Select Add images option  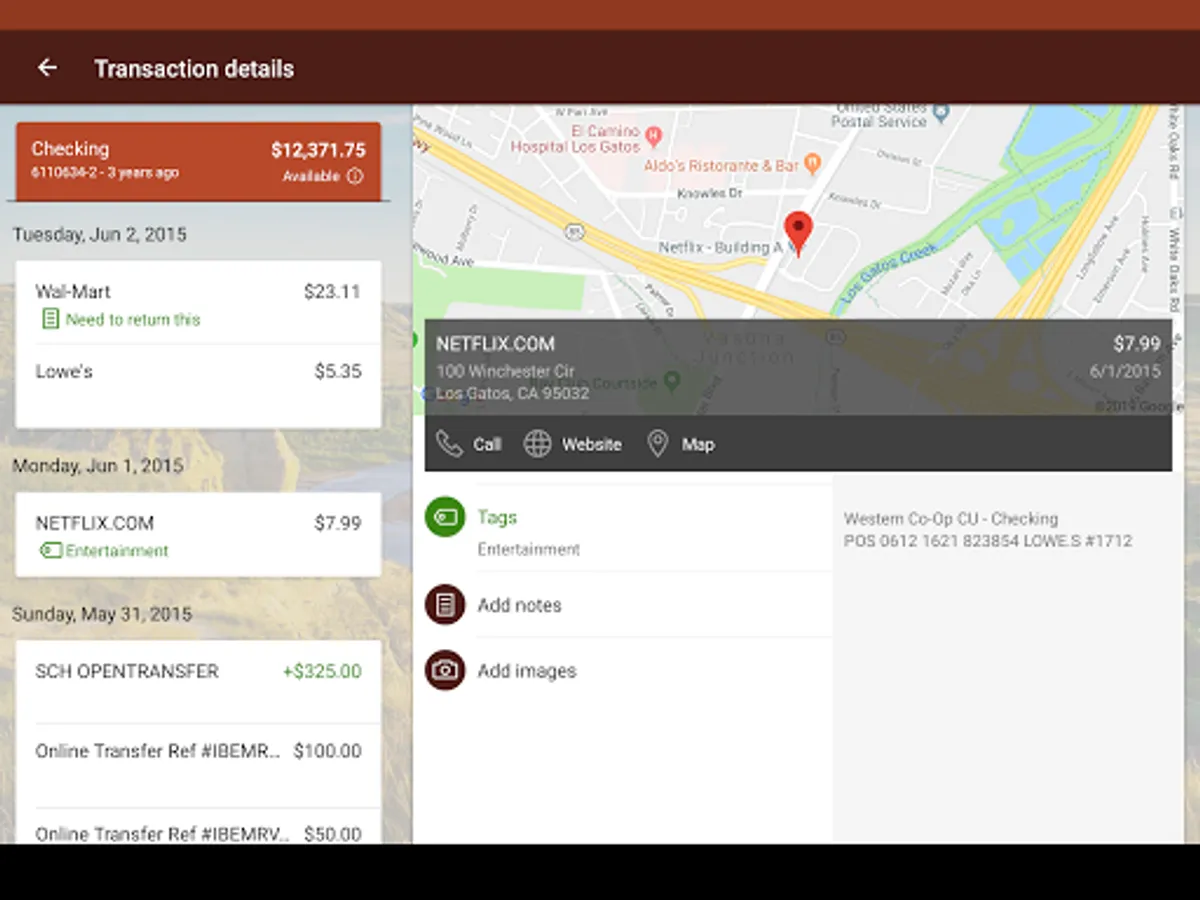(x=628, y=671)
